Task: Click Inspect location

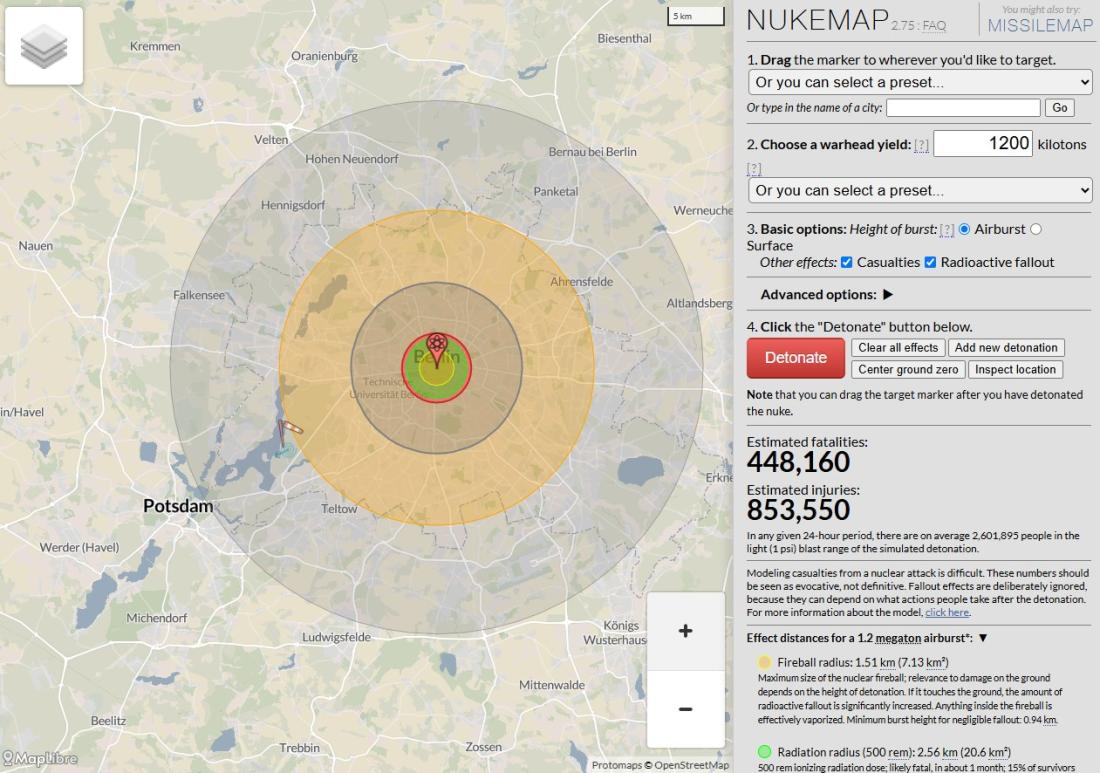Action: 1015,370
